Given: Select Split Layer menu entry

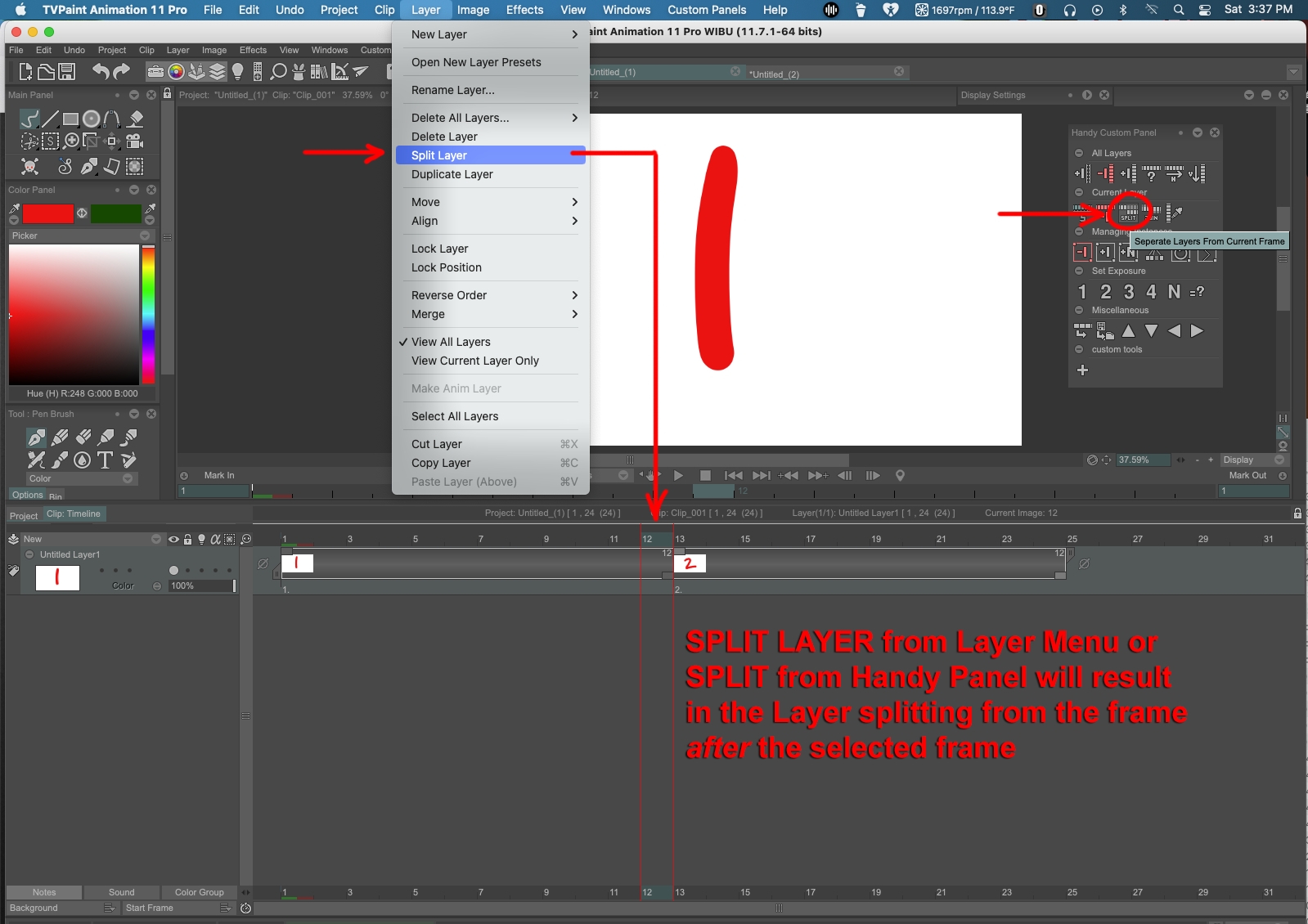Looking at the screenshot, I should tap(490, 155).
